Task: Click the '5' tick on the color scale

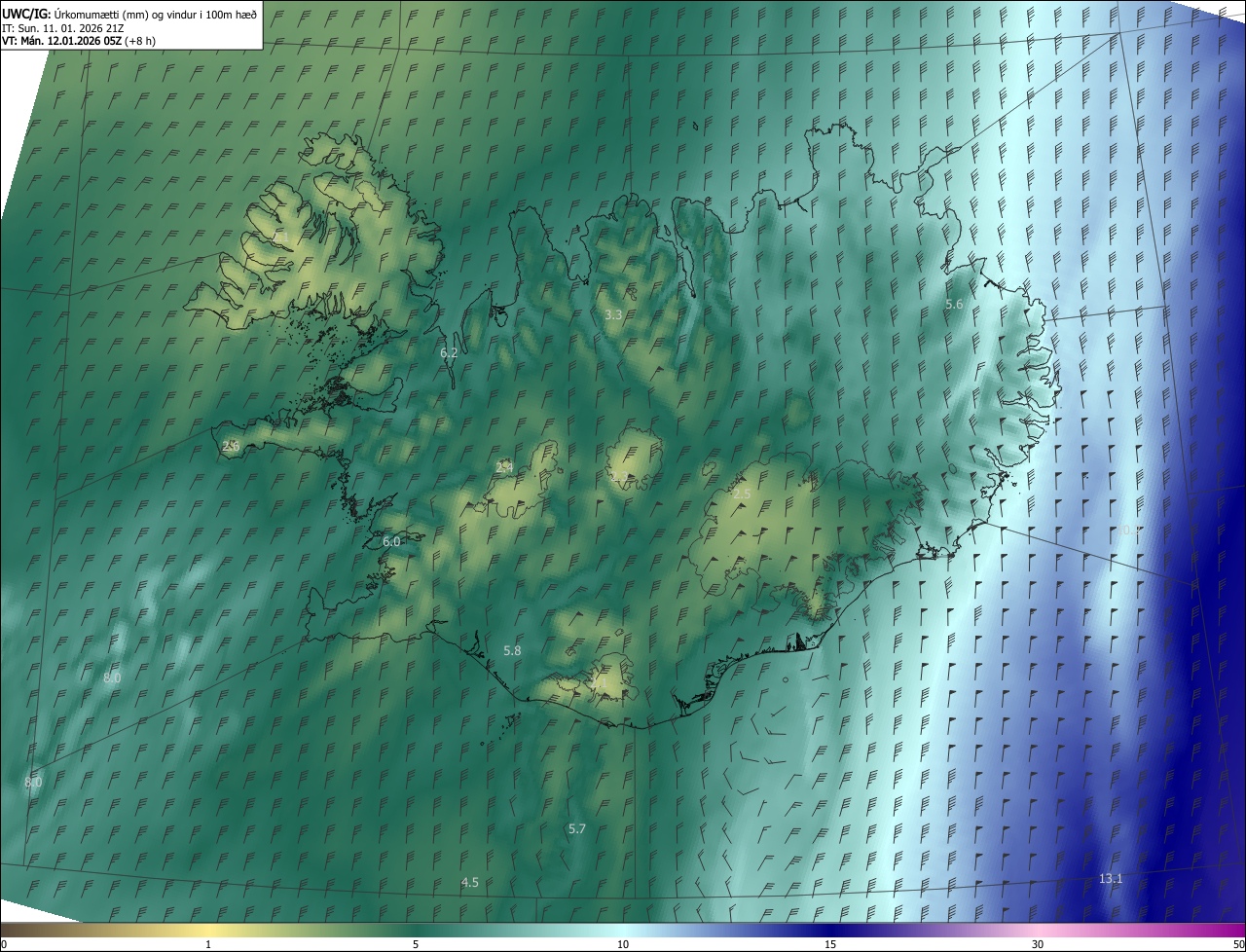Action: (416, 945)
